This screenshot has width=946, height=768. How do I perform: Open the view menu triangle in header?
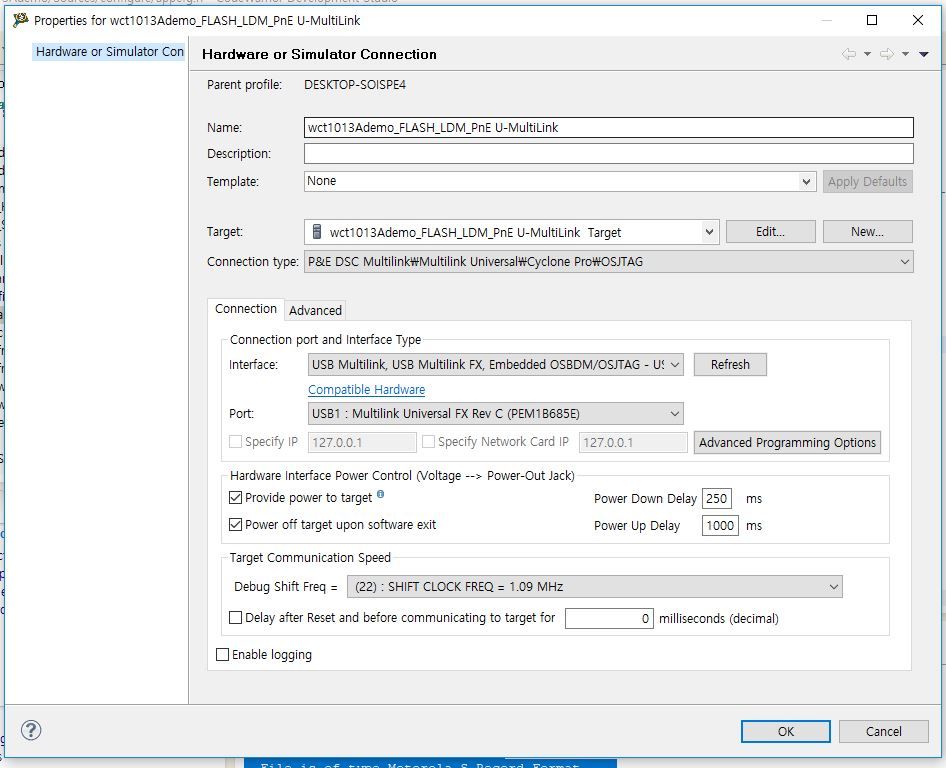click(924, 54)
